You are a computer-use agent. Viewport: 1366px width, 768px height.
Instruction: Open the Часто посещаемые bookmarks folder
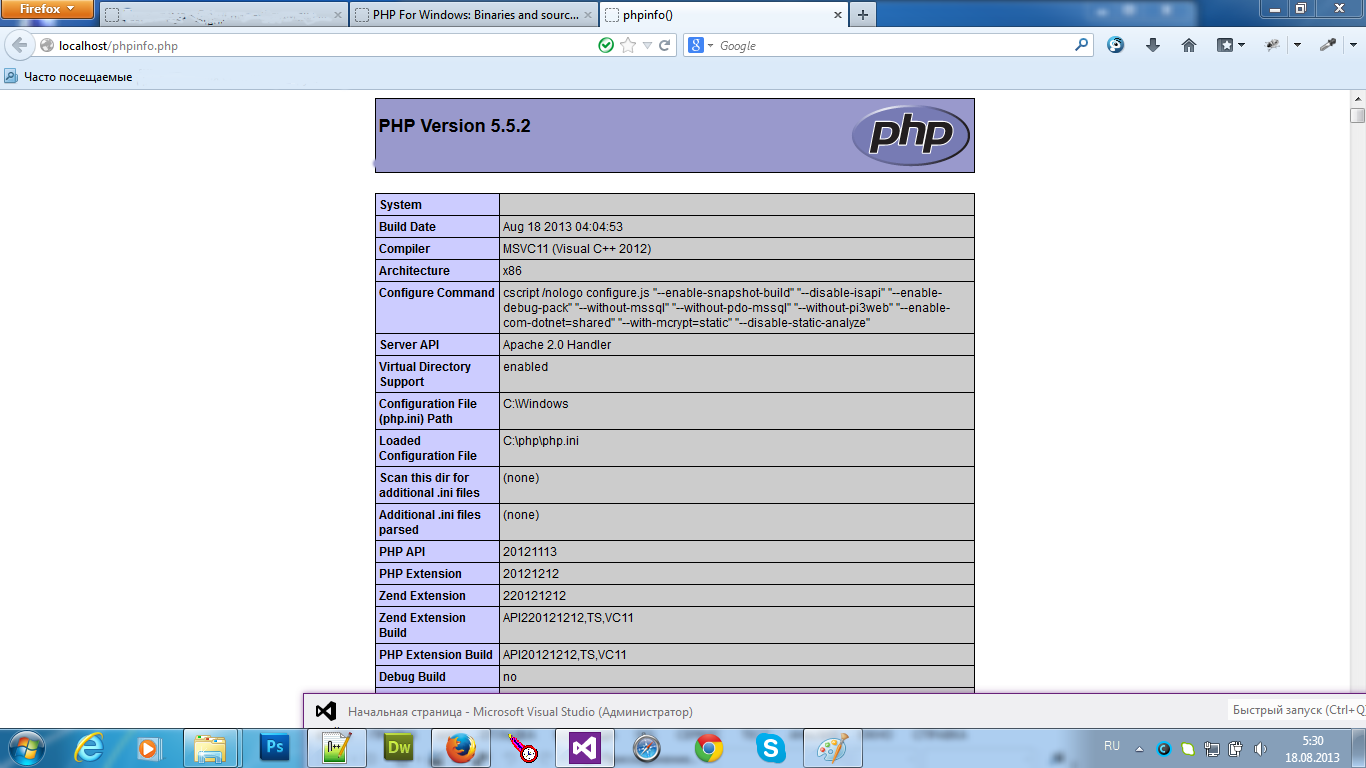tap(68, 77)
